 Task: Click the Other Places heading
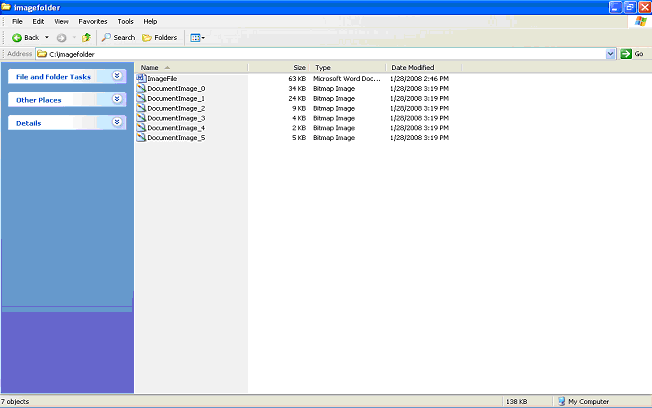click(39, 100)
